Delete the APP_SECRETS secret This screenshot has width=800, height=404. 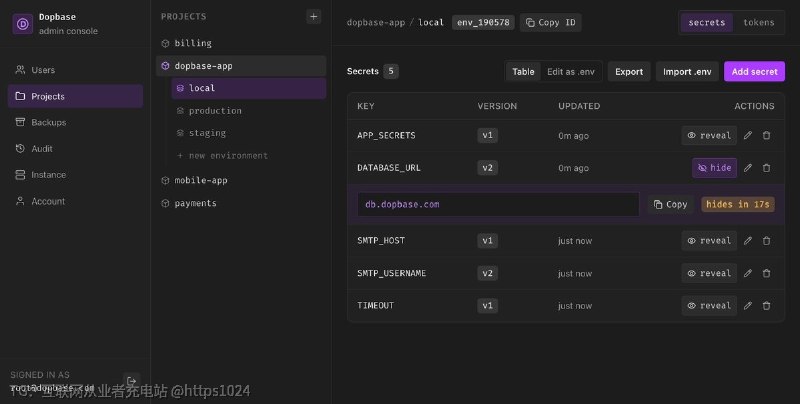point(766,135)
